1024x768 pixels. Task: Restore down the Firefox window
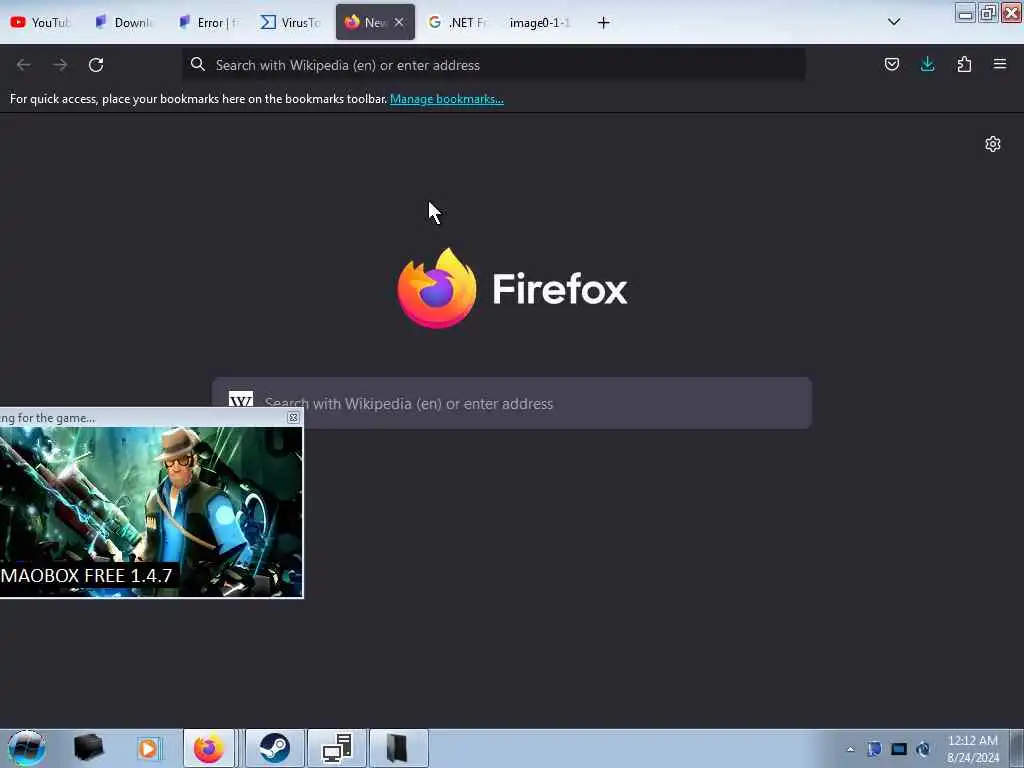coord(988,13)
